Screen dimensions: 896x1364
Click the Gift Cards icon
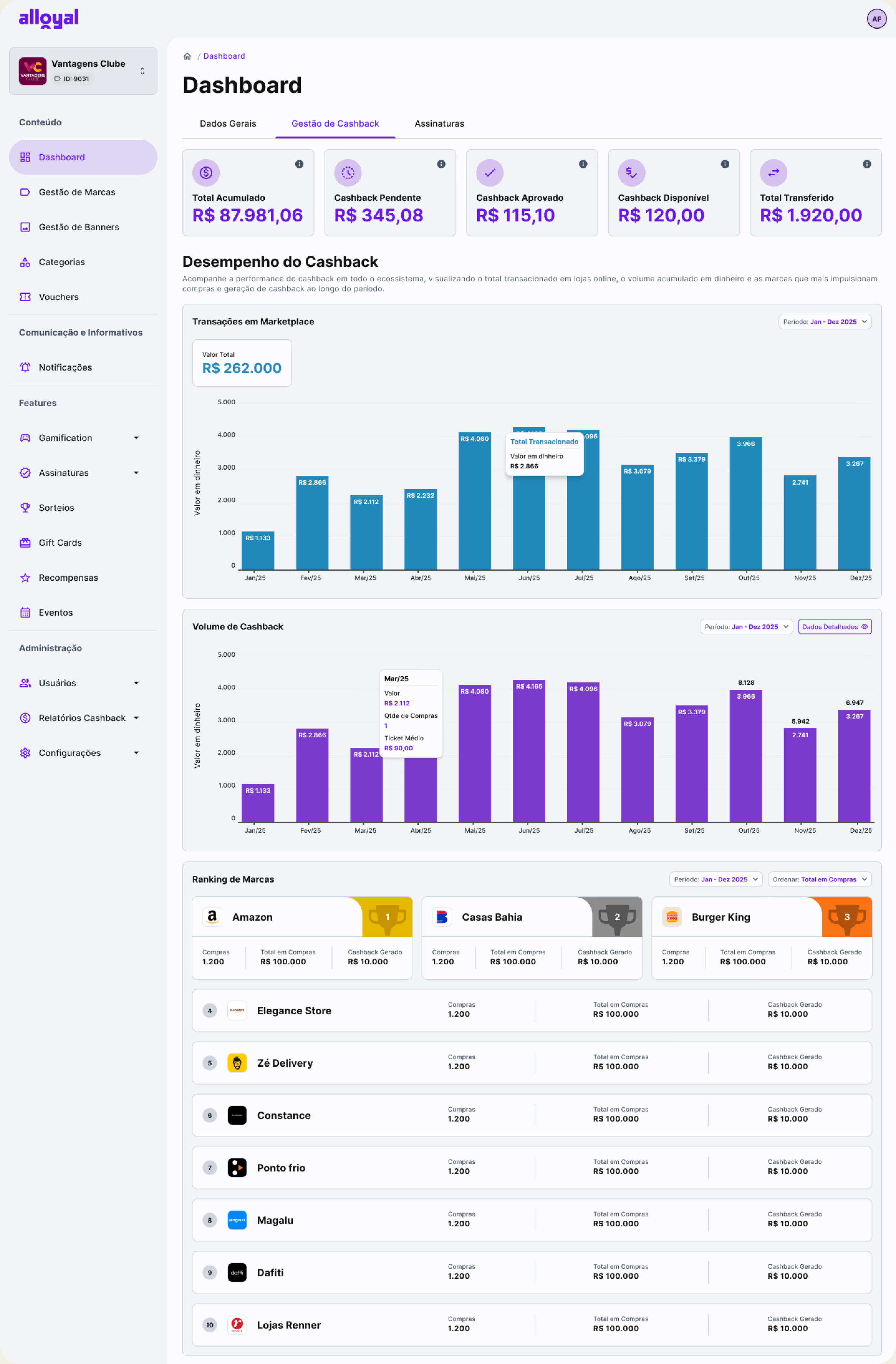pyautogui.click(x=25, y=543)
